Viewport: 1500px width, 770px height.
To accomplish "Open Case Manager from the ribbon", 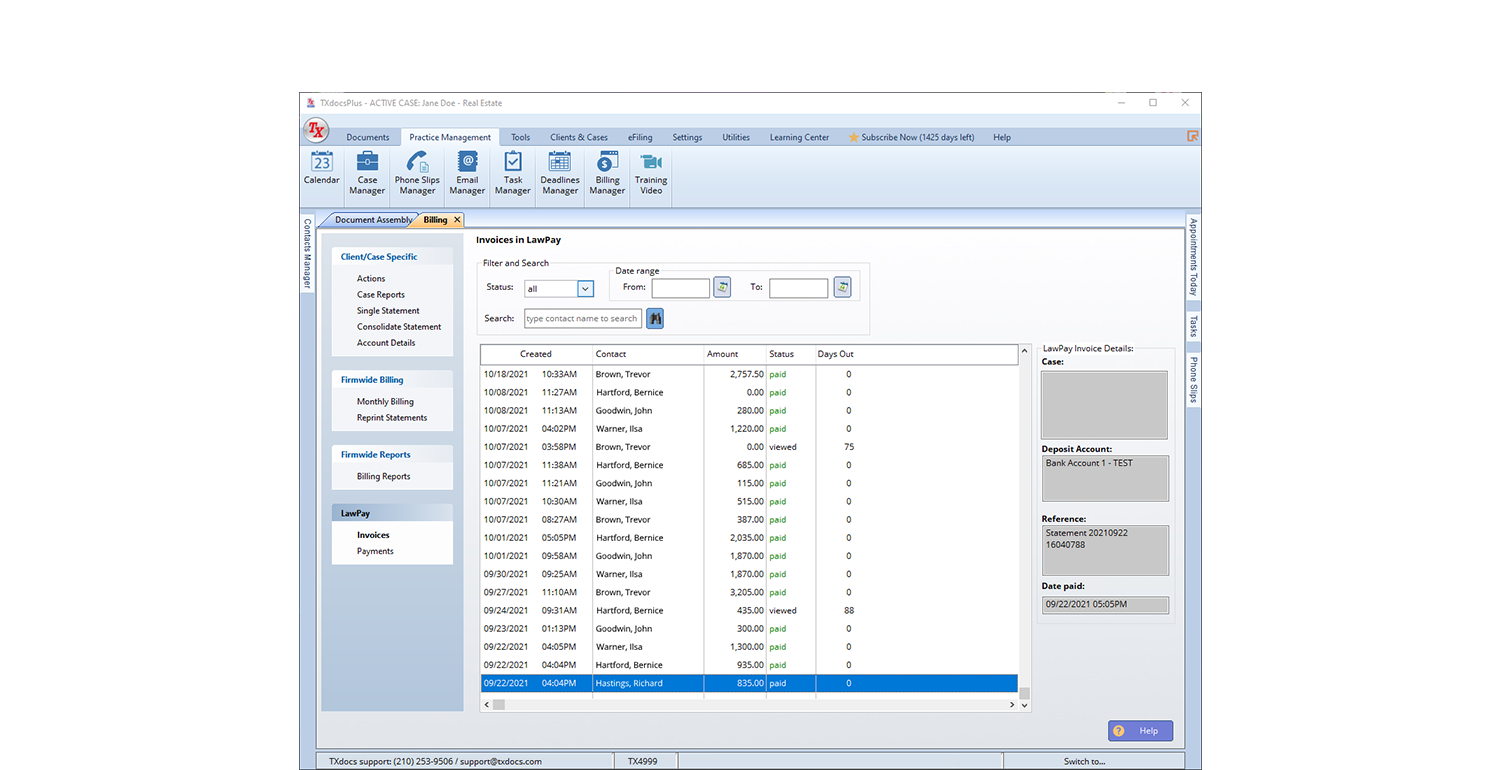I will [x=367, y=173].
